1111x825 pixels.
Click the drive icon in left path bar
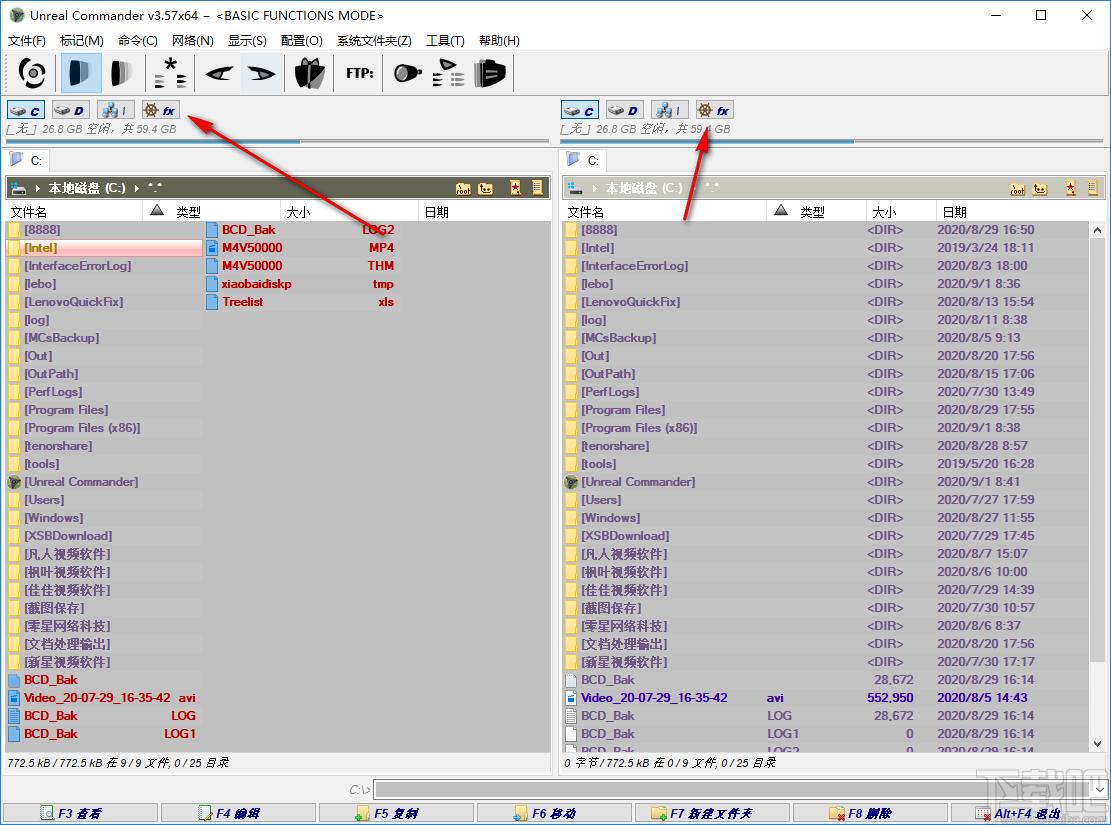18,188
